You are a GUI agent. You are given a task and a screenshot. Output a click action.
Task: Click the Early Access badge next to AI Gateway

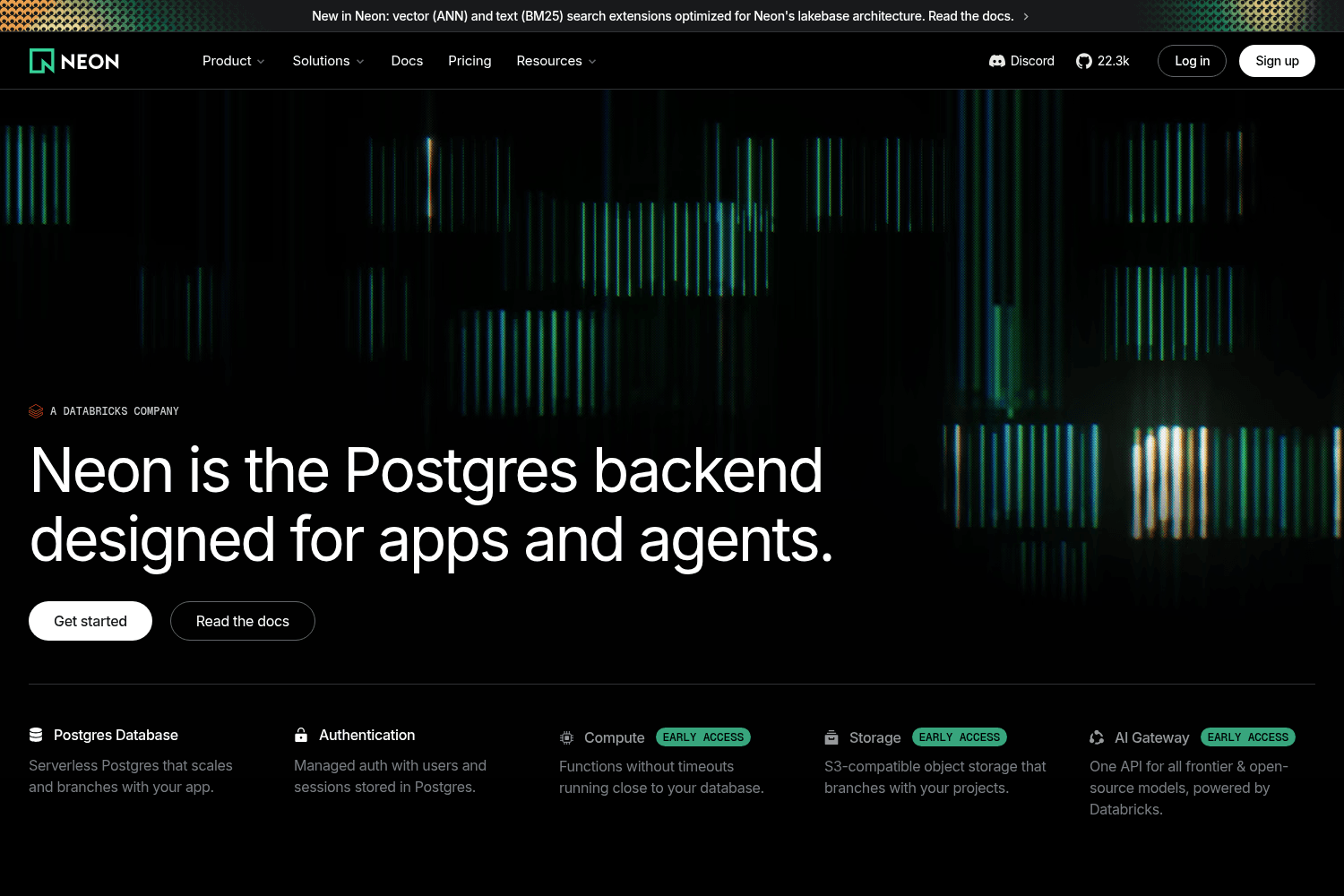click(1248, 737)
